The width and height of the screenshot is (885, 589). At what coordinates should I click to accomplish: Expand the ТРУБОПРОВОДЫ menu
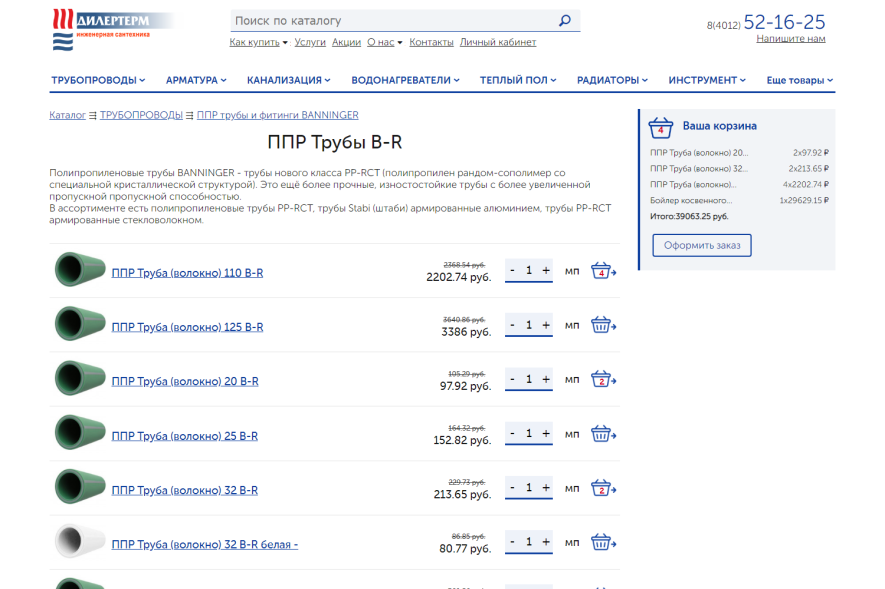[x=98, y=80]
